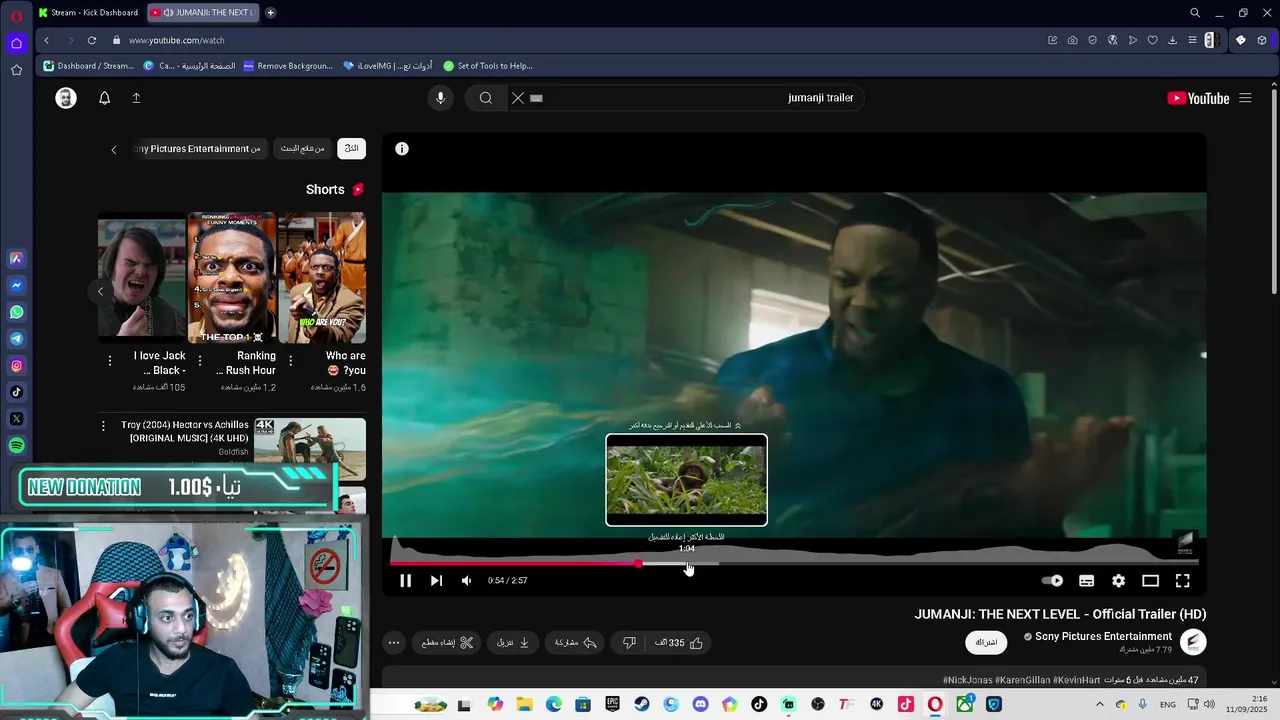The width and height of the screenshot is (1280, 720).
Task: Share the video
Action: click(x=576, y=643)
